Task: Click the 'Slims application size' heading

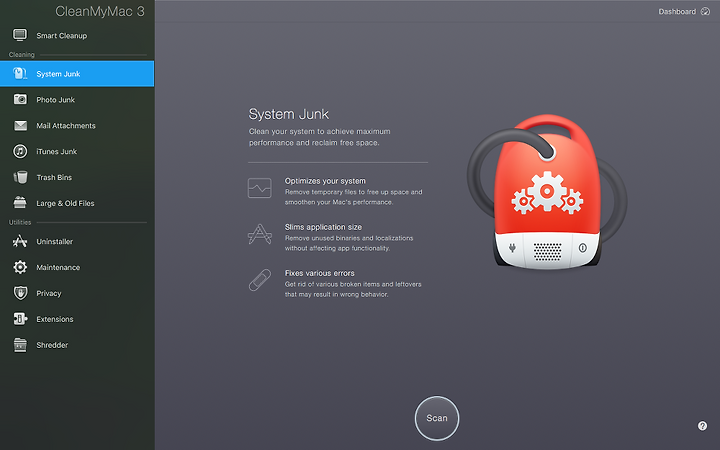Action: click(x=323, y=227)
